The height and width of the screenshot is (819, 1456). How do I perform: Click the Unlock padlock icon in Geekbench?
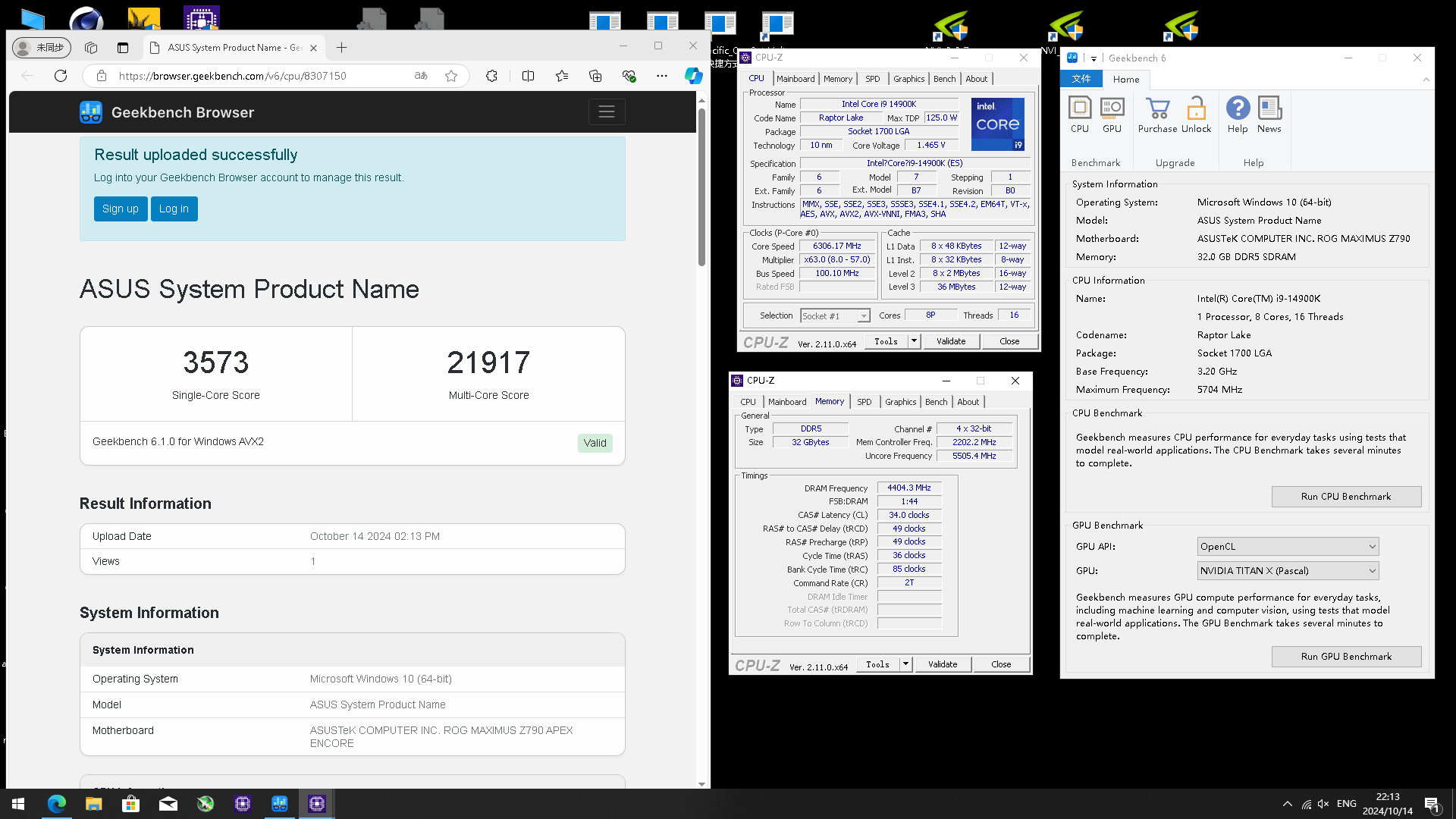tap(1196, 115)
